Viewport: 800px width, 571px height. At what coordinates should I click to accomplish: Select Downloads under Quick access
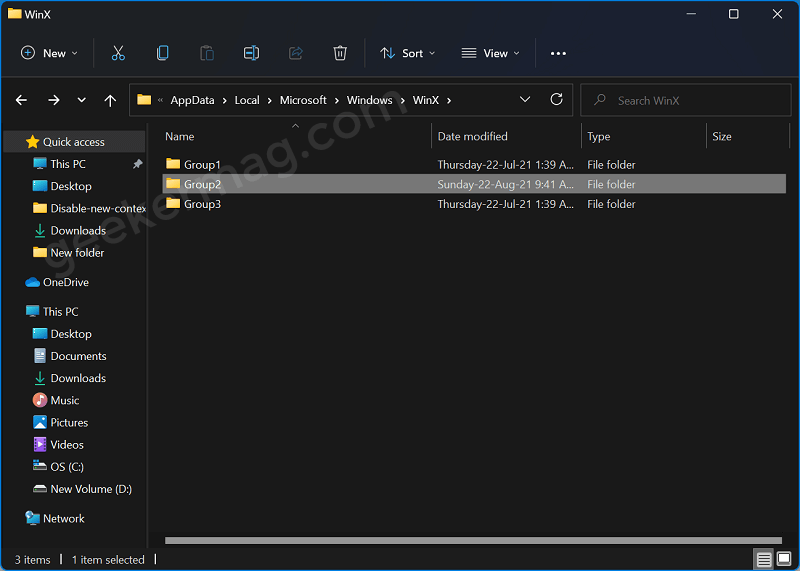click(x=78, y=231)
